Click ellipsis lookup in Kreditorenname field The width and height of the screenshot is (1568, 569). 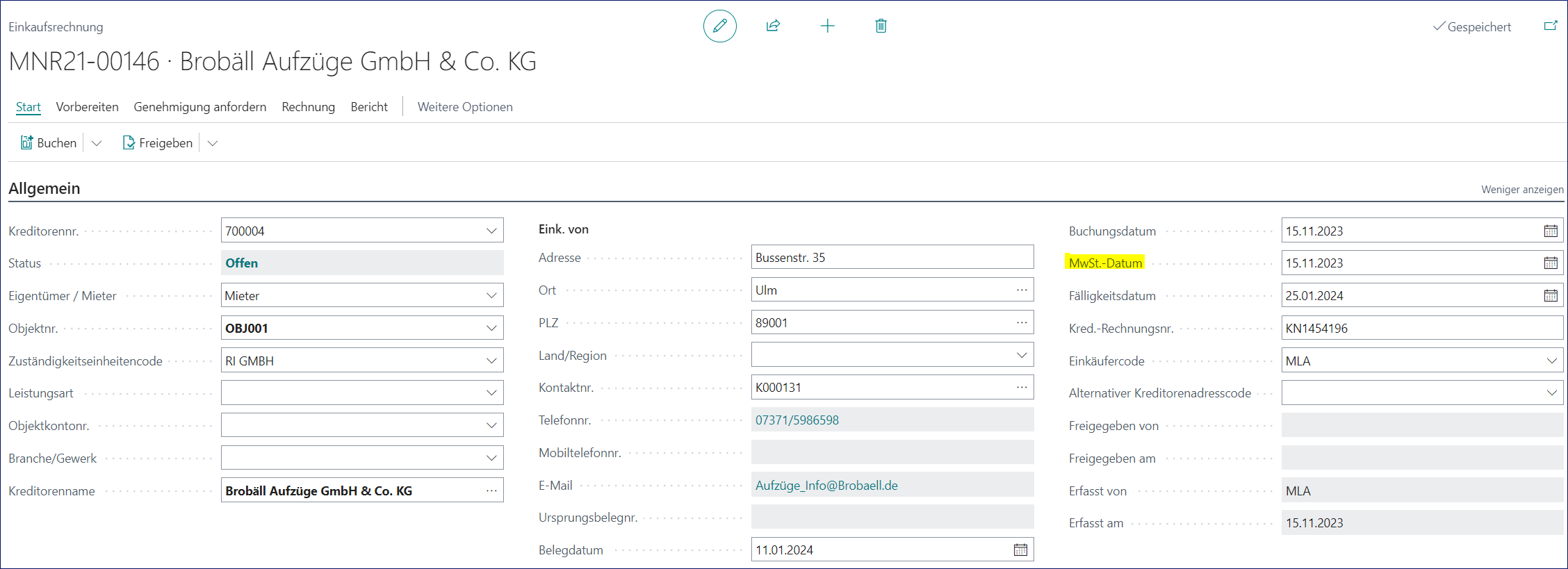tap(491, 491)
